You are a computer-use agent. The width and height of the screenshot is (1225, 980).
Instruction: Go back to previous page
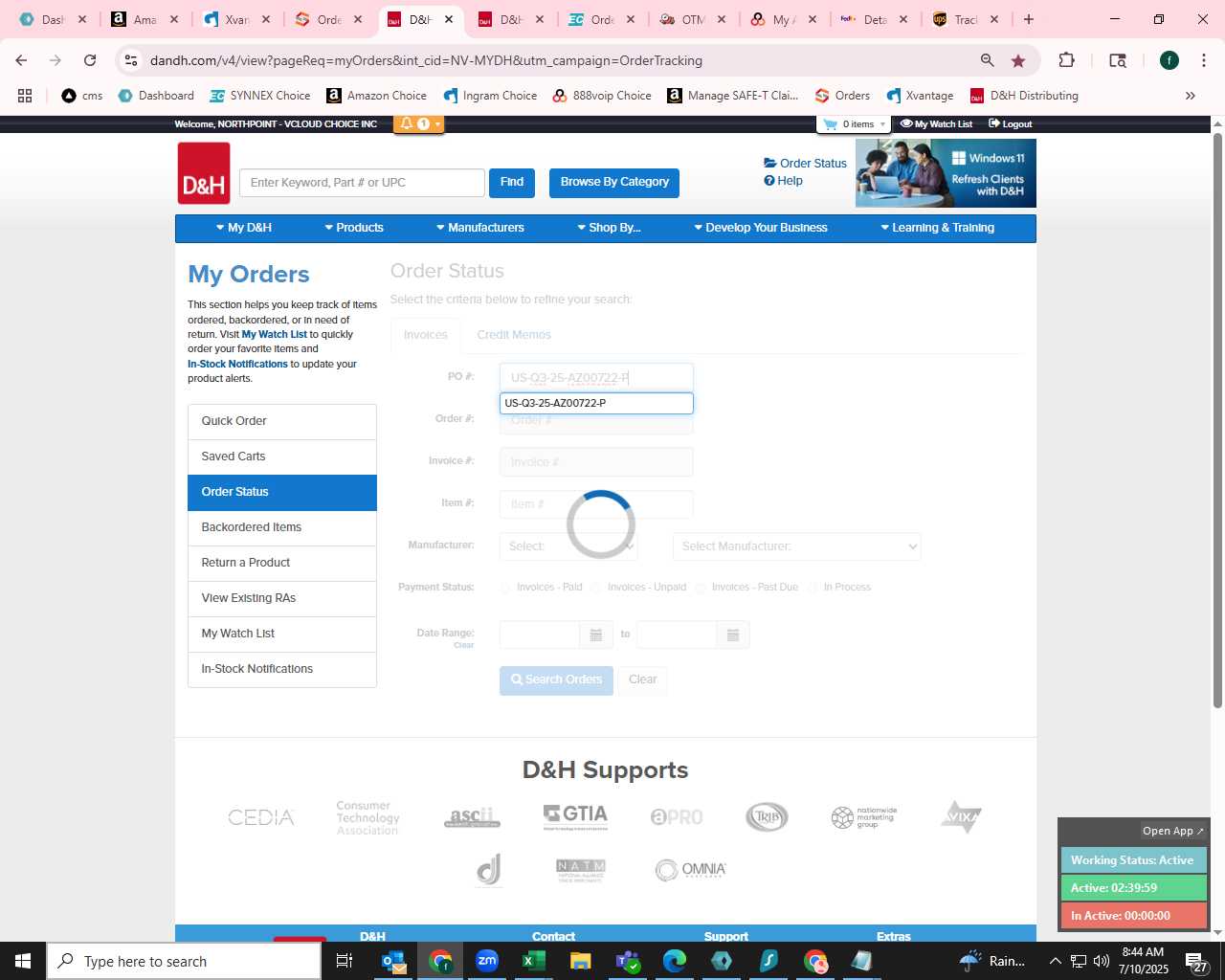click(x=21, y=60)
